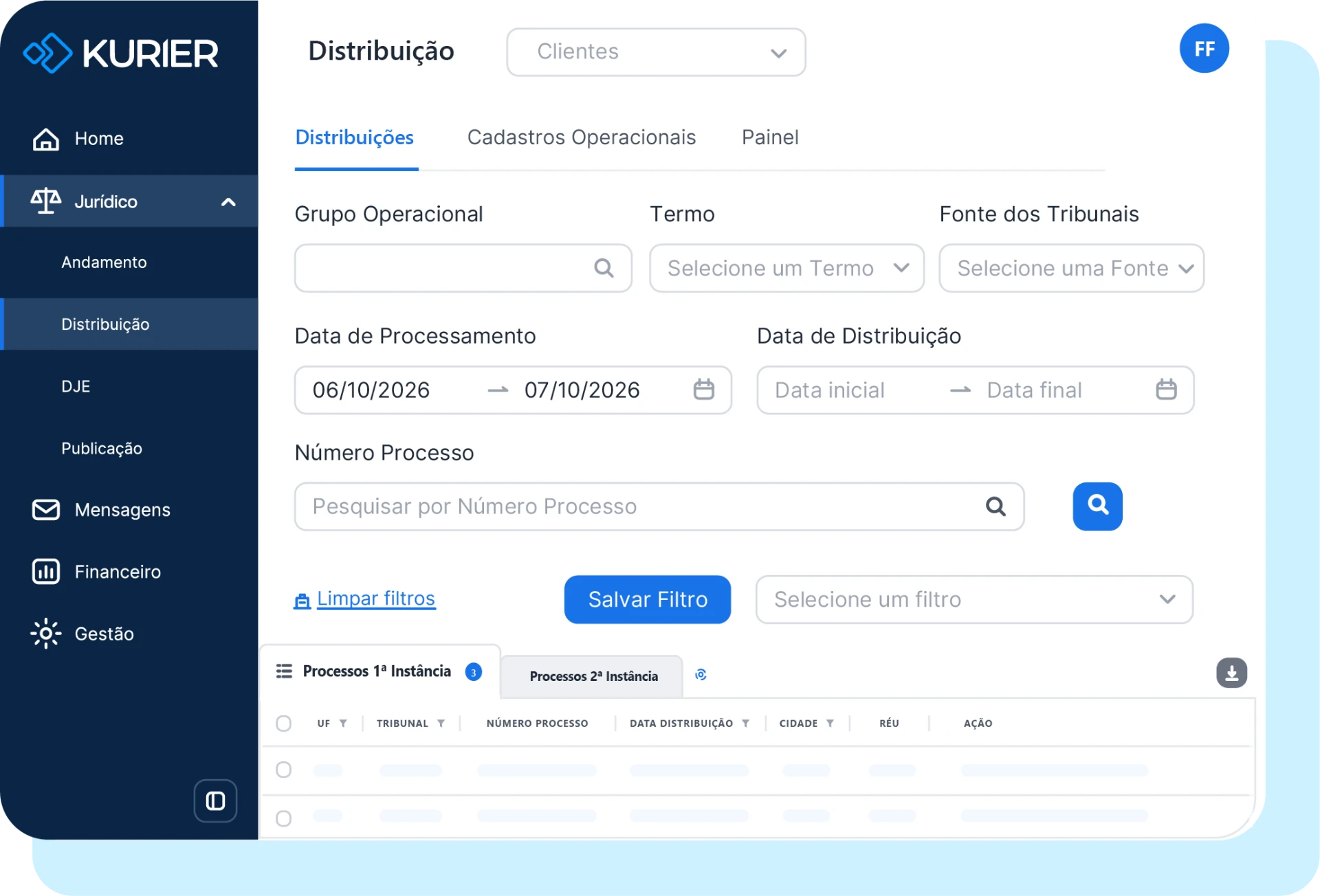The height and width of the screenshot is (896, 1320).
Task: Open the Clientes dropdown
Action: point(656,52)
